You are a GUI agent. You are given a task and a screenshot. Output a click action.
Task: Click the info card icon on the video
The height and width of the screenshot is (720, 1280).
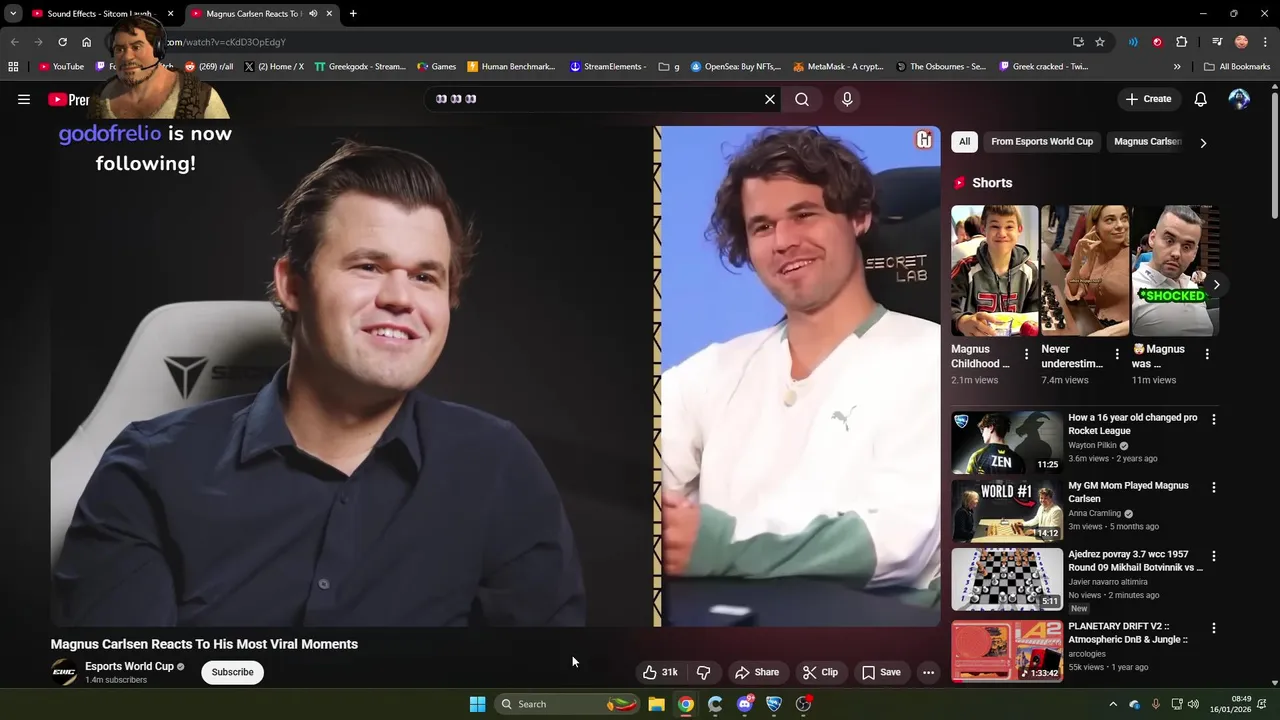(x=924, y=140)
